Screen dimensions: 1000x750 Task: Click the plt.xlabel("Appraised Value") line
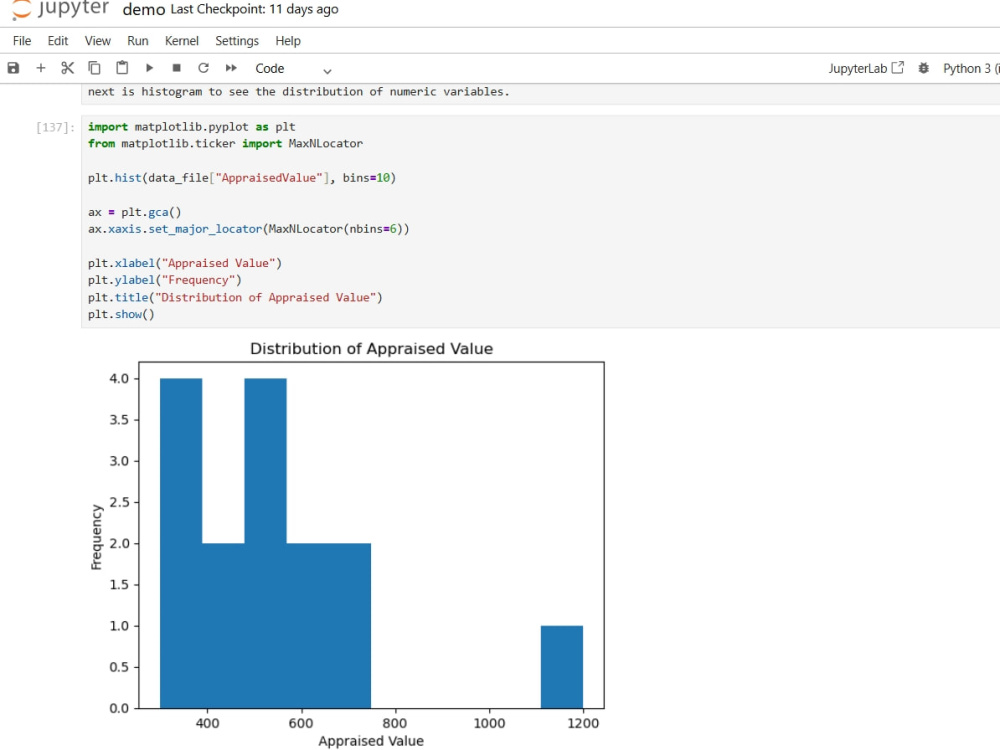coord(184,263)
